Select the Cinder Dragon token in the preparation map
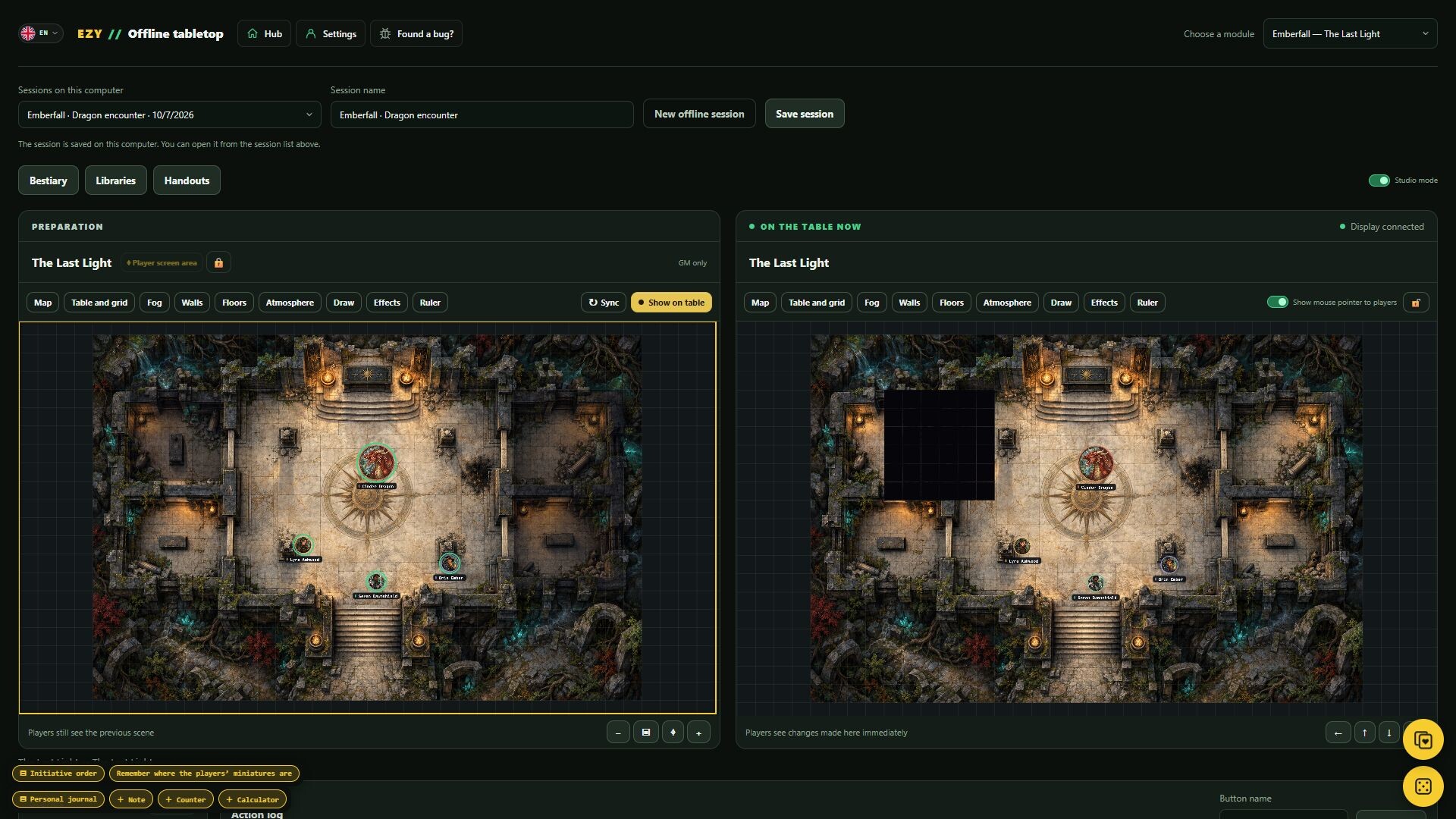The image size is (1456, 819). point(376,462)
